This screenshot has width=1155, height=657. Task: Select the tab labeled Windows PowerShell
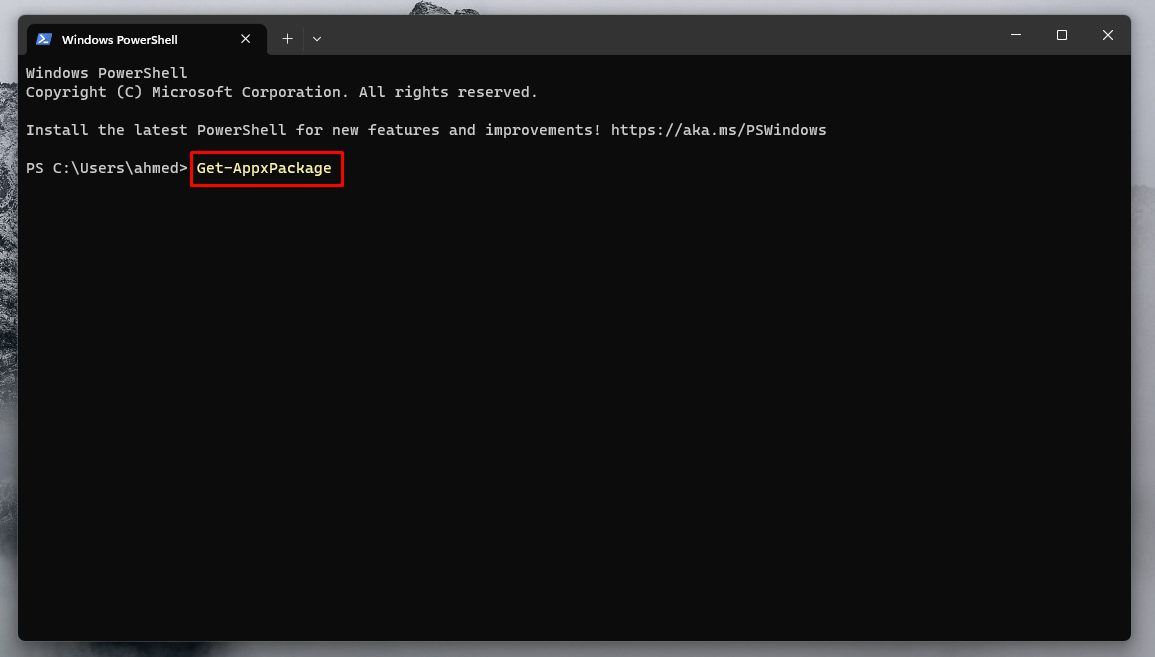(x=120, y=39)
